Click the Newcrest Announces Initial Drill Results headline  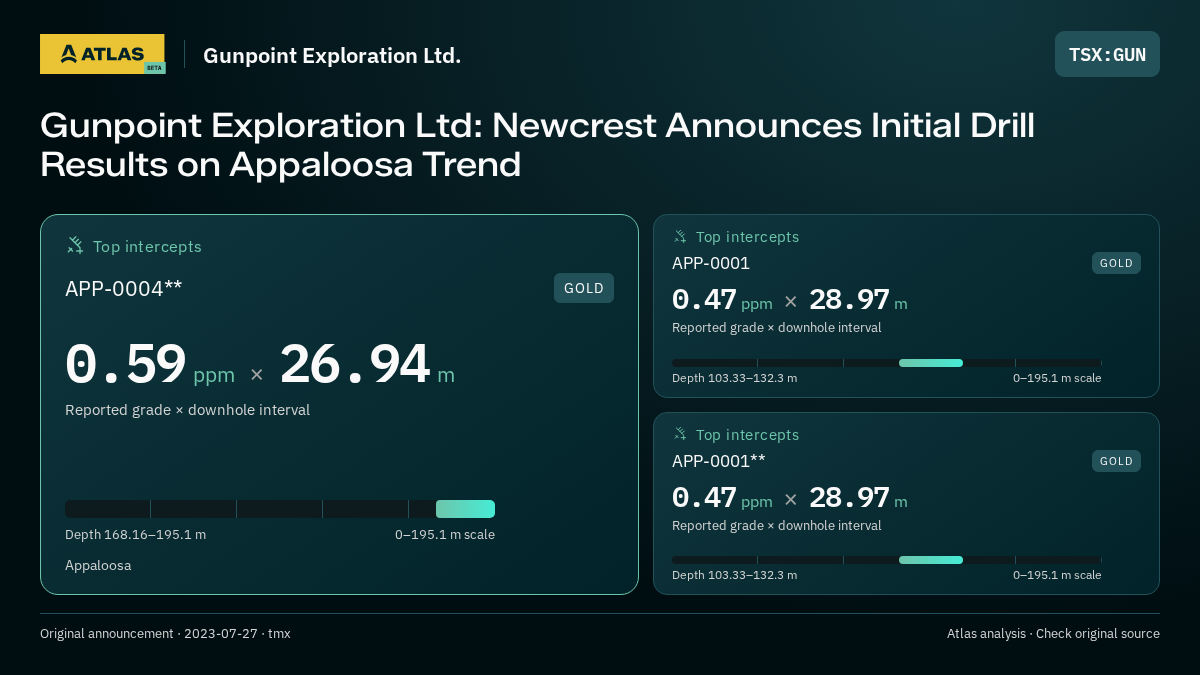coord(537,144)
